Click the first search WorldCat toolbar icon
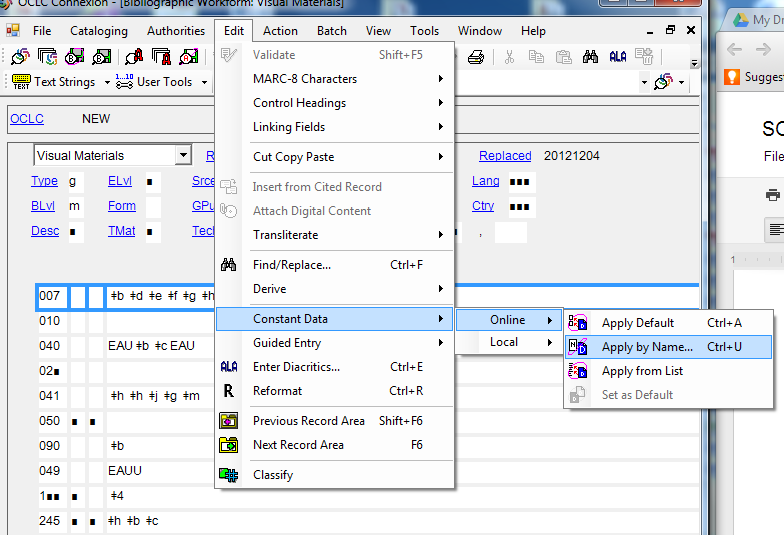This screenshot has height=535, width=784. (x=20, y=57)
